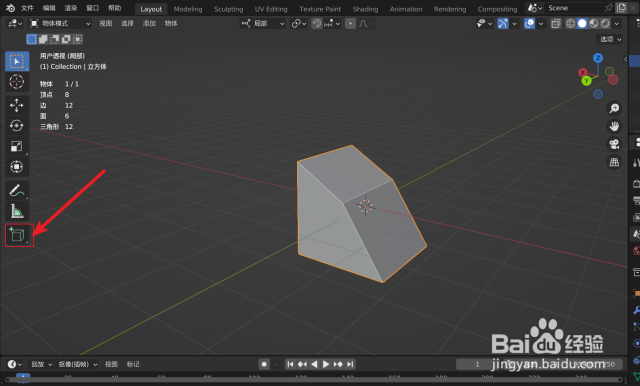Image resolution: width=640 pixels, height=386 pixels.
Task: Click the pan view hand icon
Action: [614, 126]
